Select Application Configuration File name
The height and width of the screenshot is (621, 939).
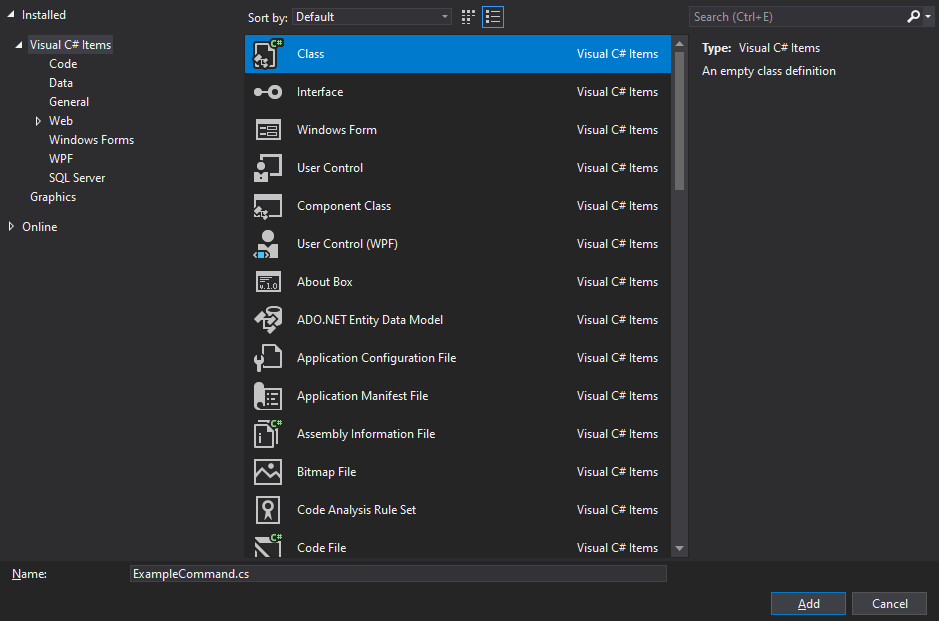(377, 358)
